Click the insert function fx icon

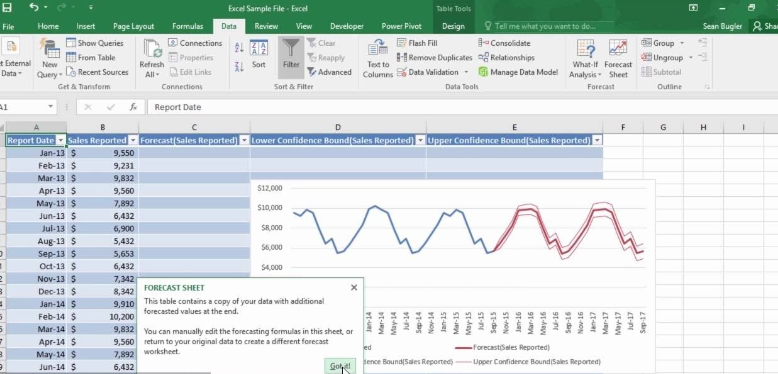pyautogui.click(x=133, y=107)
